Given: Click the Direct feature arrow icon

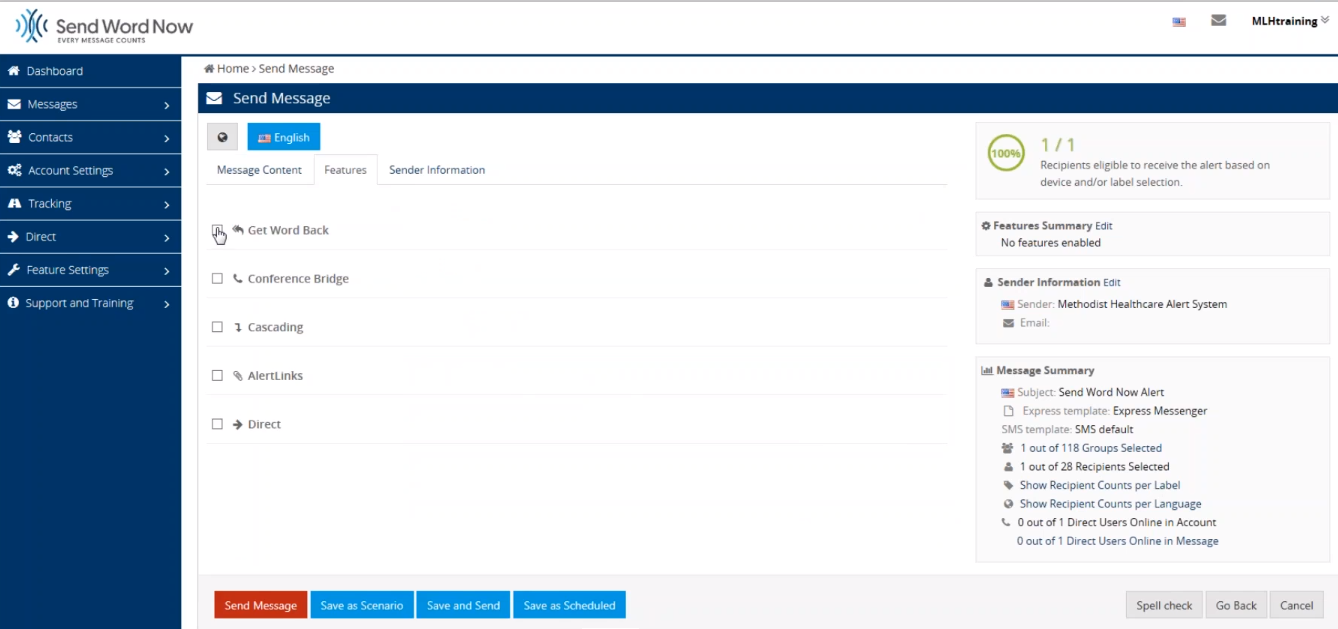Looking at the screenshot, I should coord(238,424).
